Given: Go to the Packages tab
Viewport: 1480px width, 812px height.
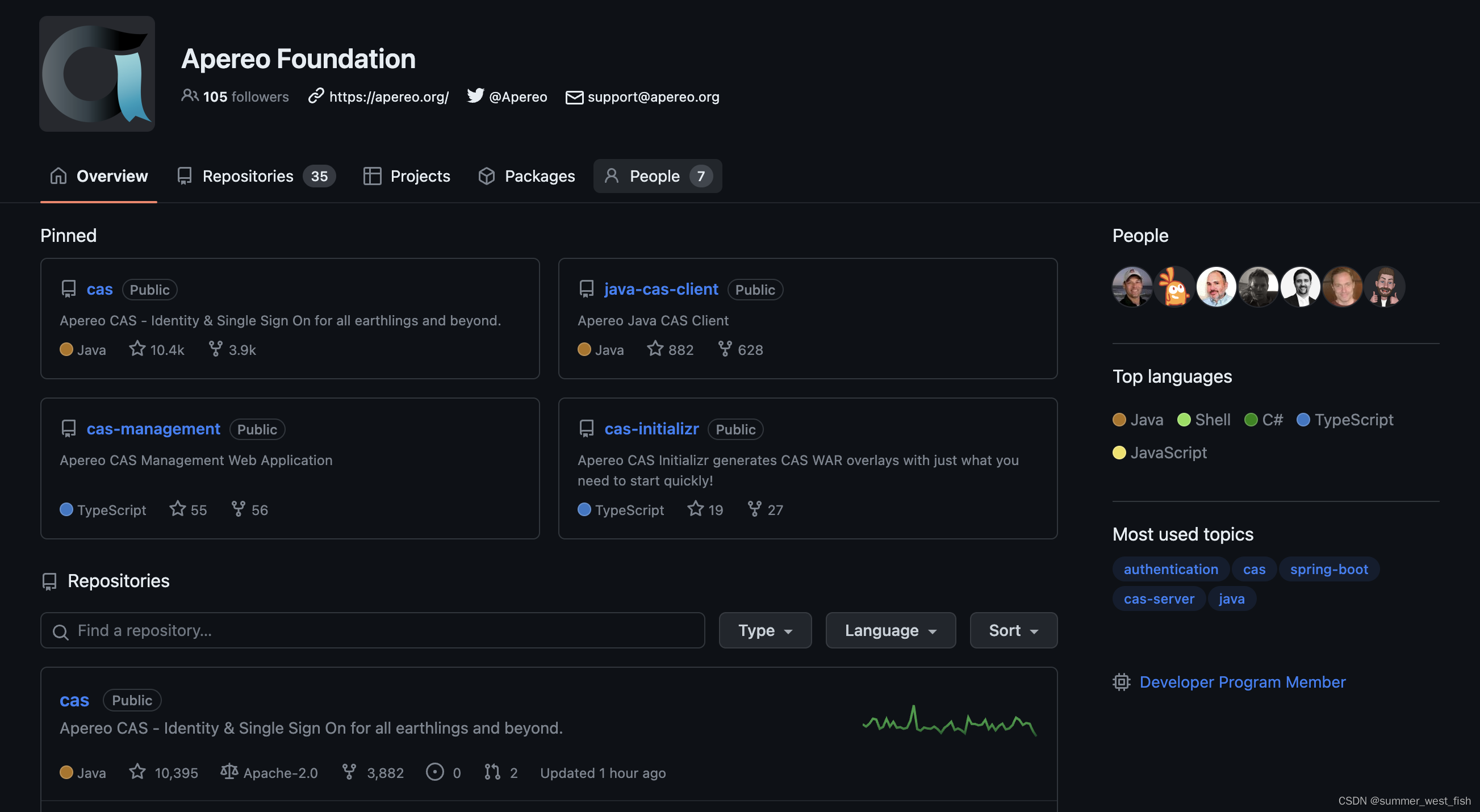Looking at the screenshot, I should (x=526, y=175).
